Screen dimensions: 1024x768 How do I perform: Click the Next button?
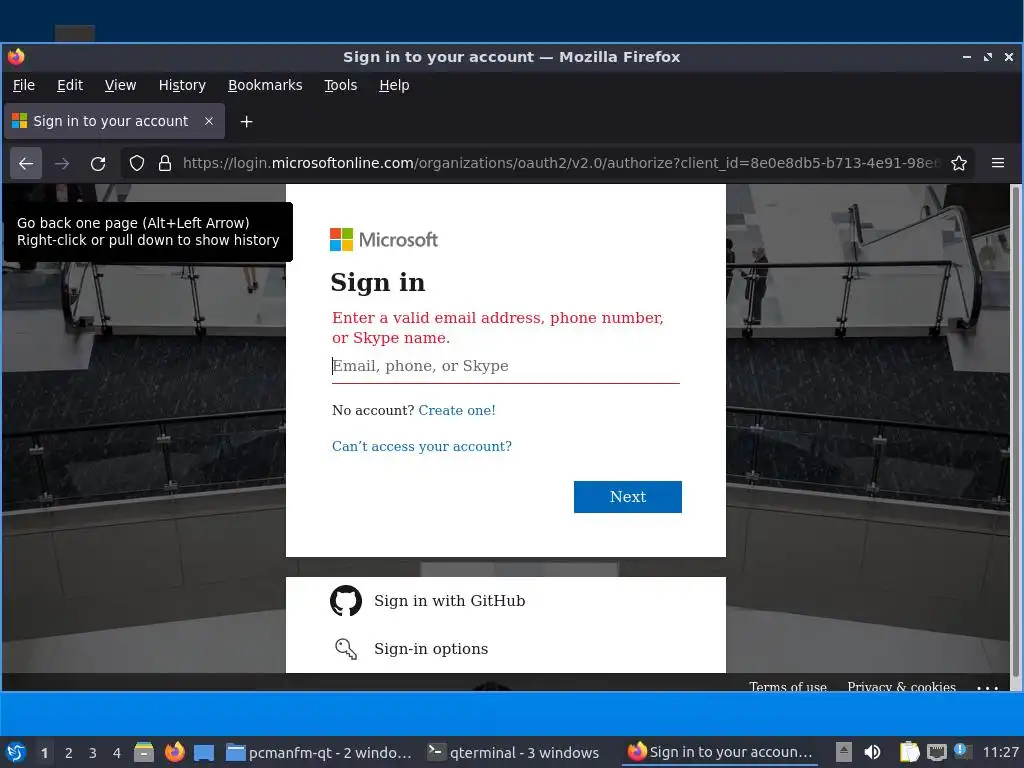click(x=628, y=497)
